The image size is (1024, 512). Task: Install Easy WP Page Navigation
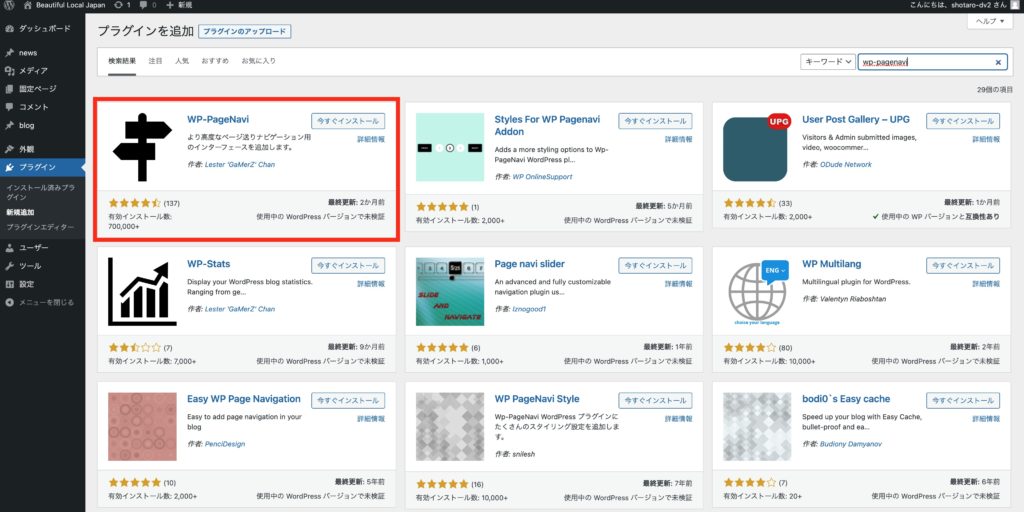(348, 400)
